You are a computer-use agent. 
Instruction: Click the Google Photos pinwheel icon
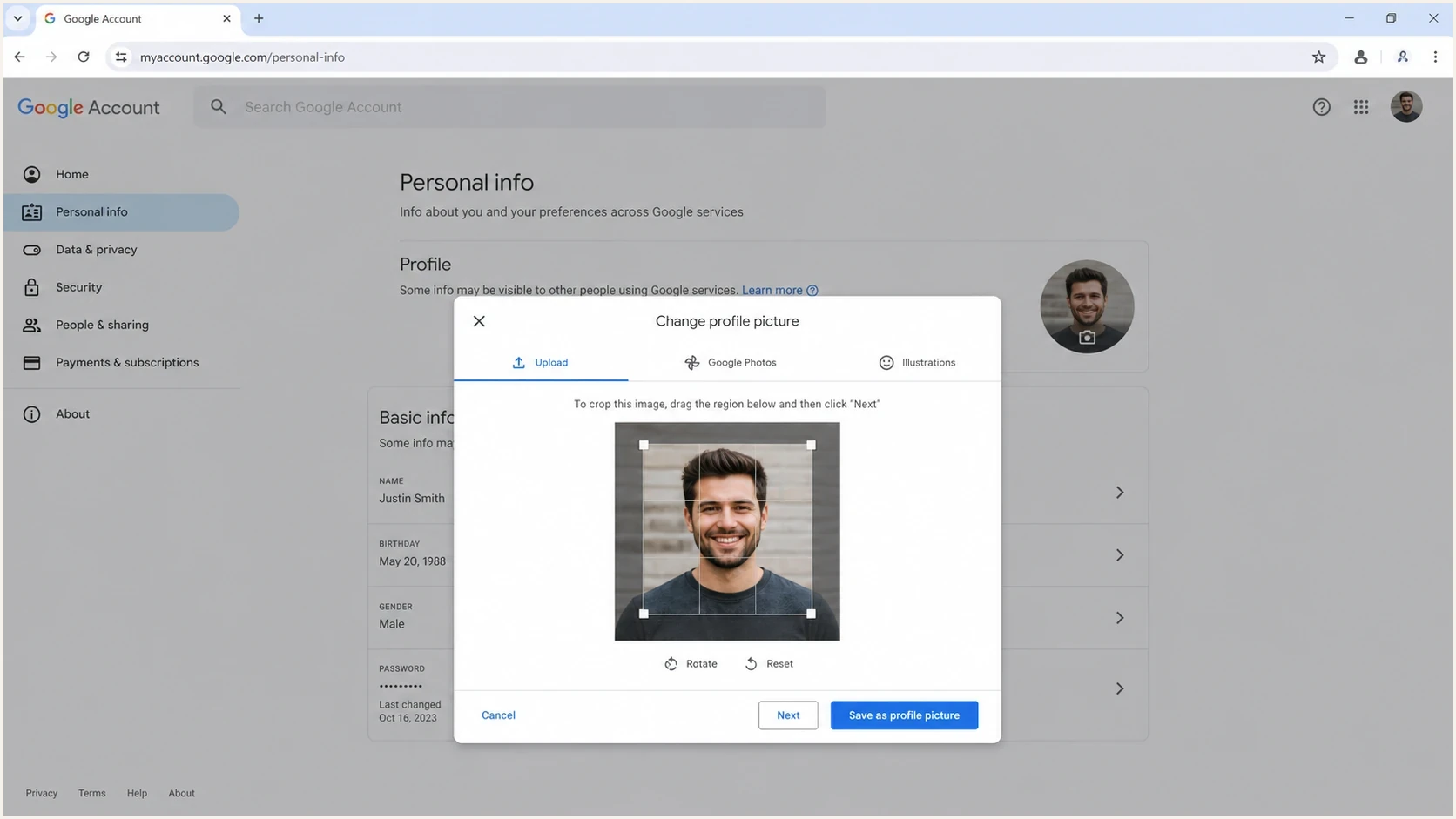(x=691, y=363)
